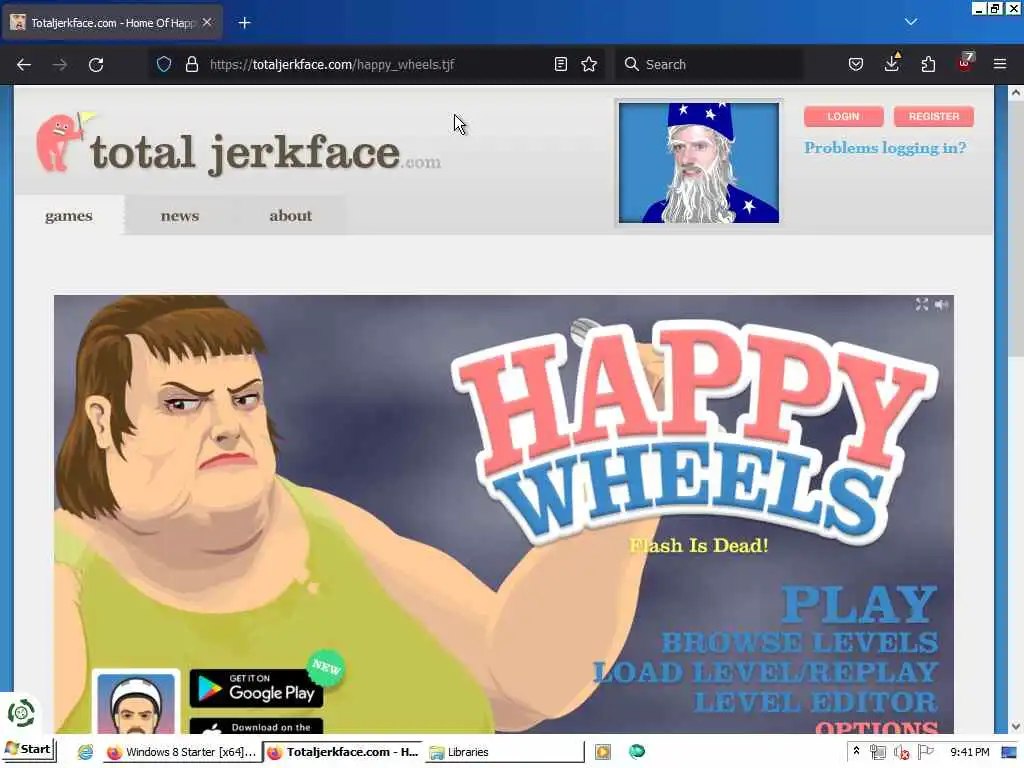Reload the page with the refresh icon

coord(96,65)
